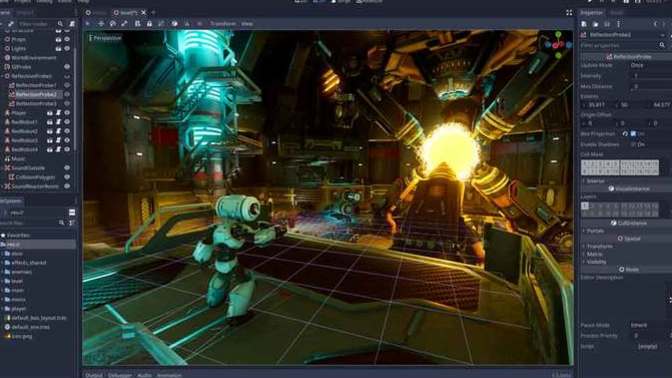Switch to the Inspector dock tab
672x378 pixels.
tap(592, 13)
